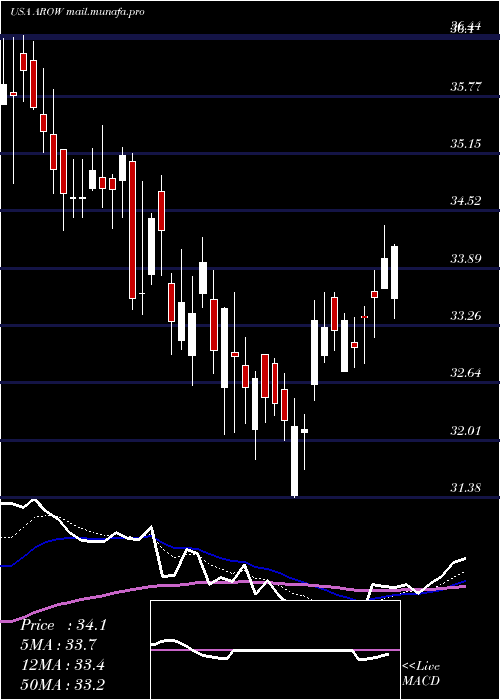Click the '50MA : 33.2' readout
The height and width of the screenshot is (700, 500).
click(x=63, y=685)
